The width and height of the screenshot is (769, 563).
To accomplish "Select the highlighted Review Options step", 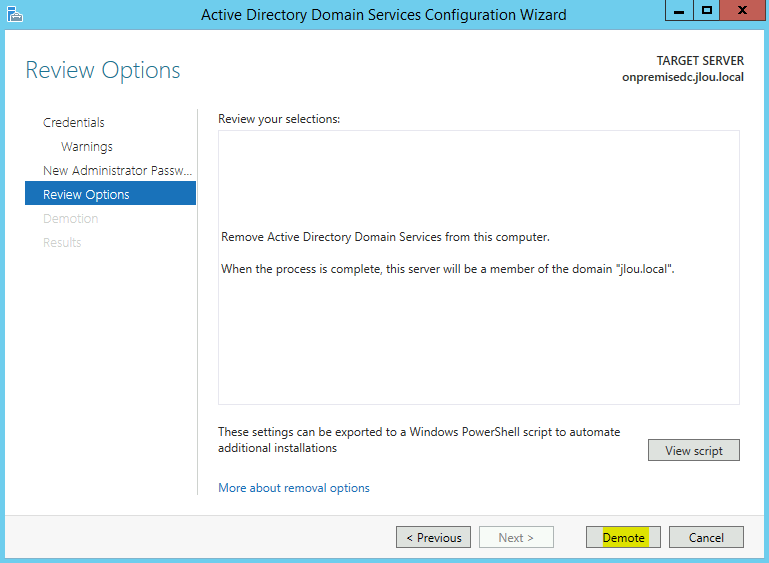I will pyautogui.click(x=110, y=193).
